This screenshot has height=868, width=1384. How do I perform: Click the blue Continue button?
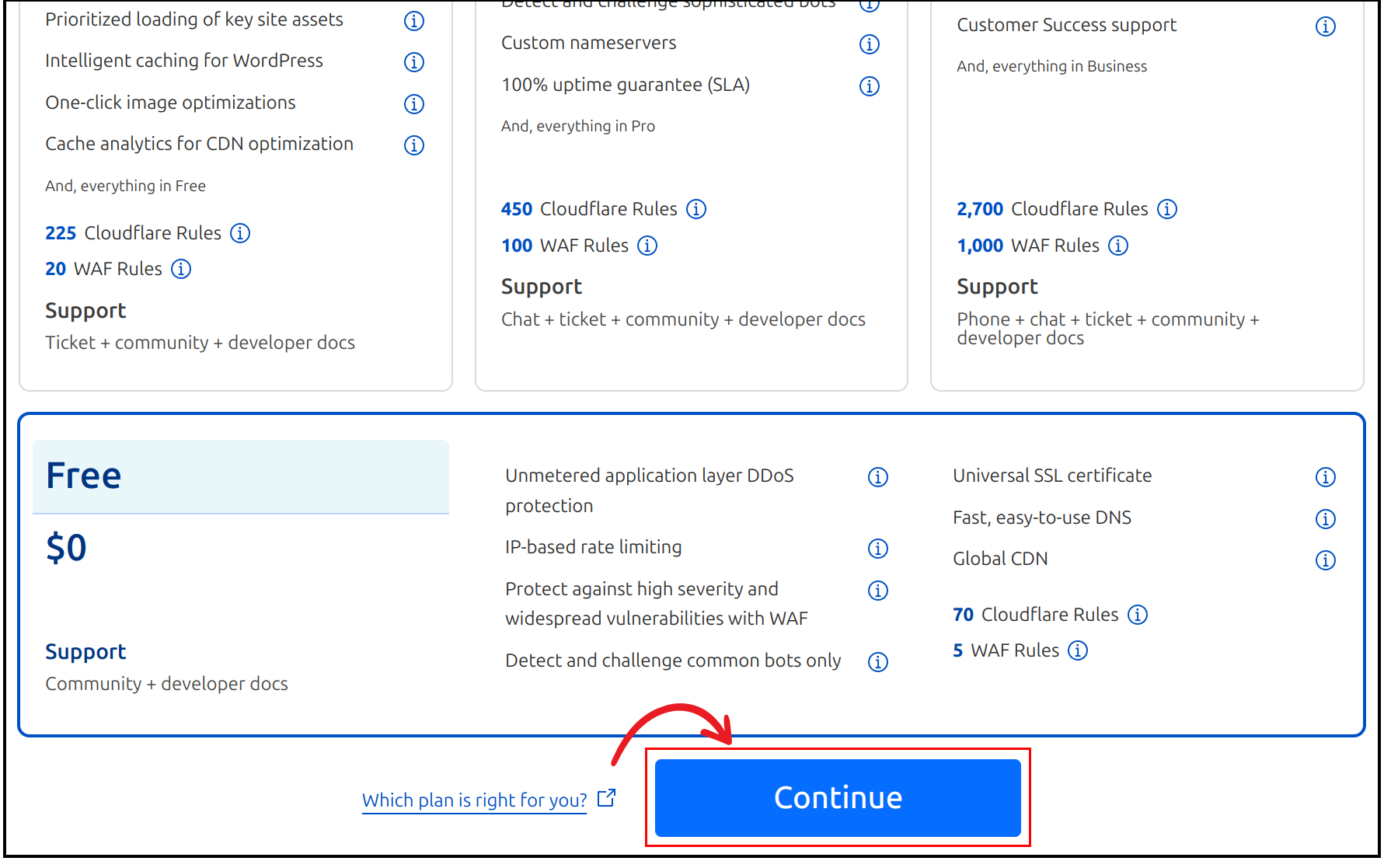pos(837,798)
